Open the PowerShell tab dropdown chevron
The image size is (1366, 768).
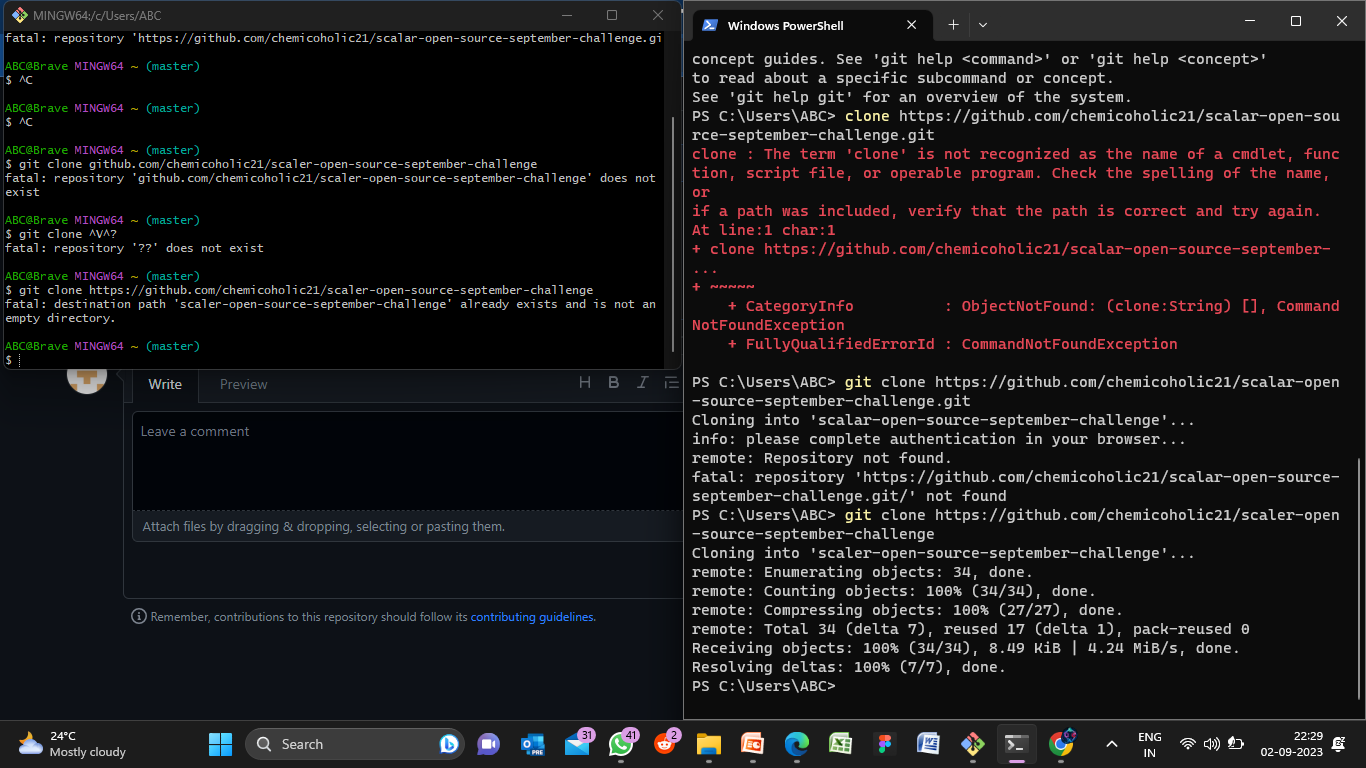pyautogui.click(x=983, y=24)
